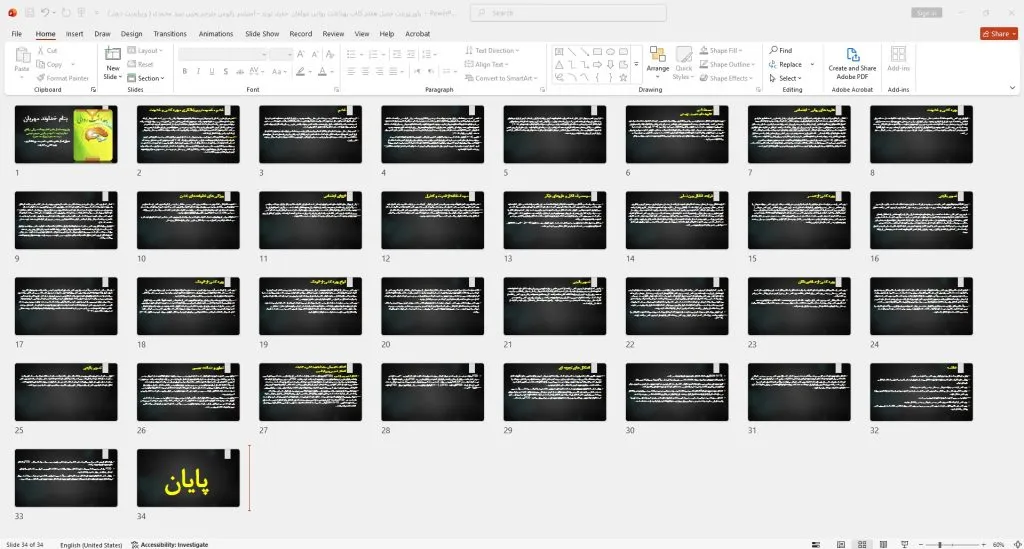1024x549 pixels.
Task: Click the Save icon in the title bar
Action: (x=29, y=12)
